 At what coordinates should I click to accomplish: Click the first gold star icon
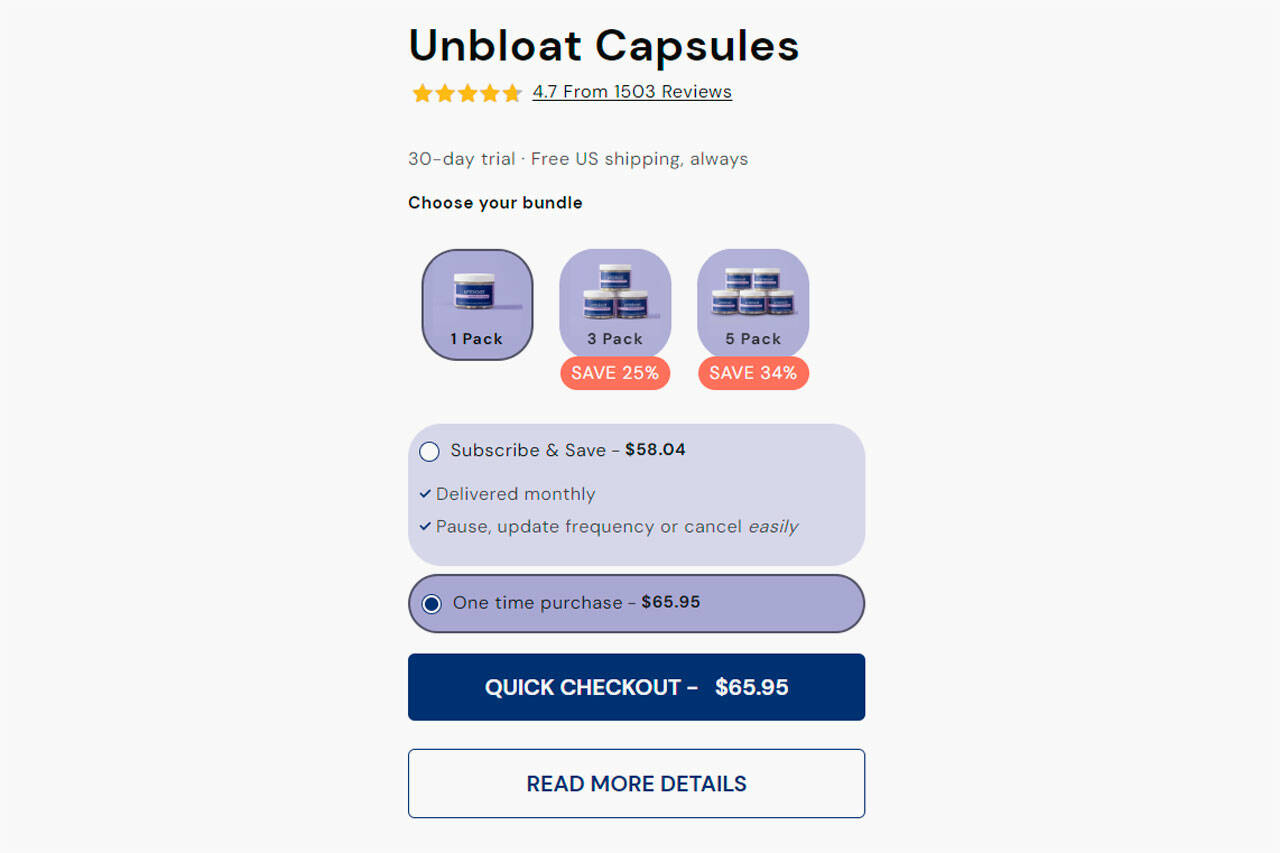[422, 92]
